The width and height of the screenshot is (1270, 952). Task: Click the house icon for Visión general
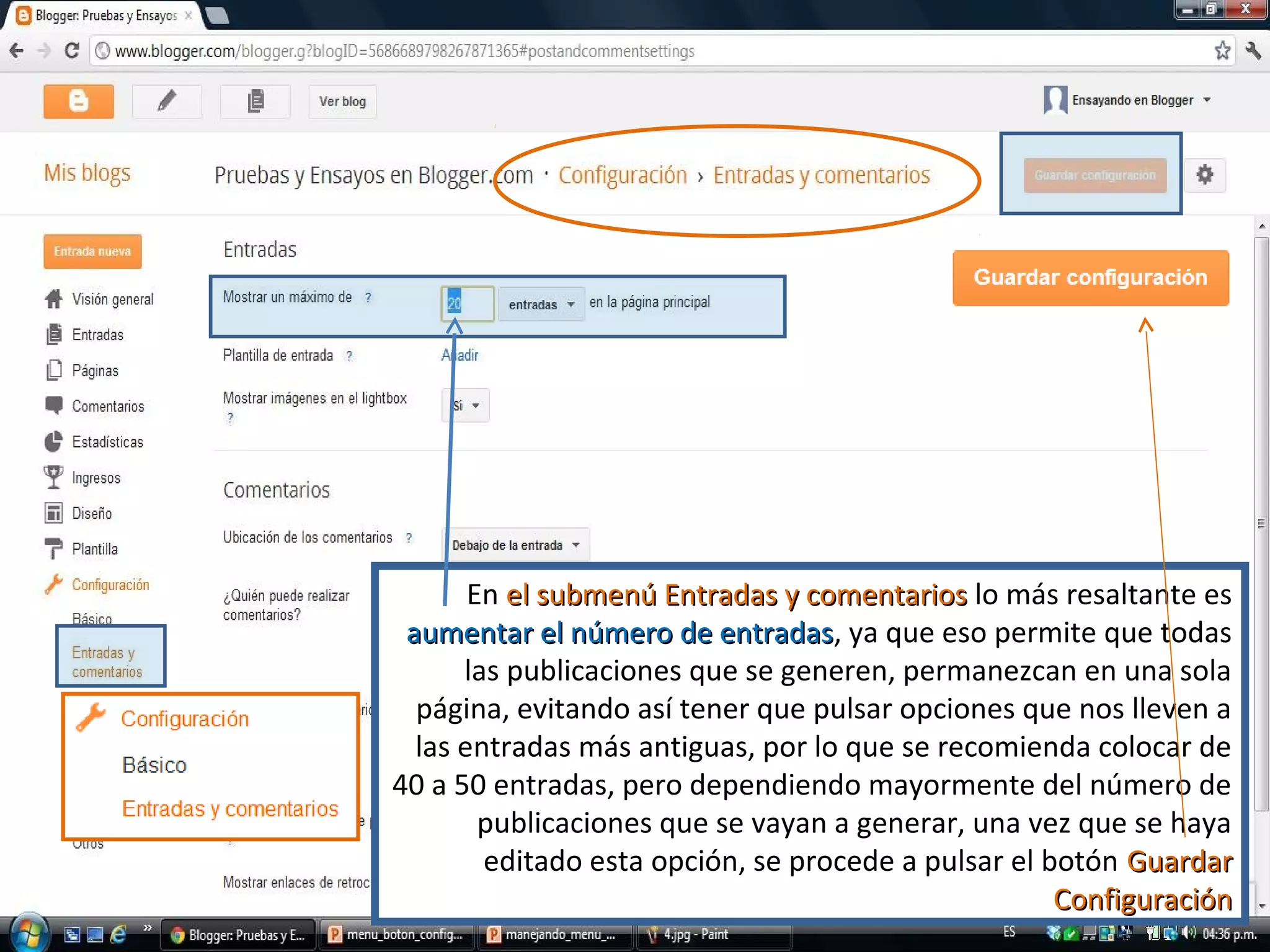(54, 299)
